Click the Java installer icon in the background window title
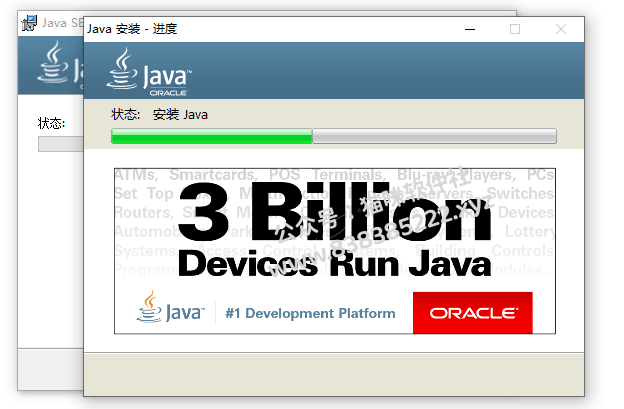The image size is (624, 409). coord(29,23)
